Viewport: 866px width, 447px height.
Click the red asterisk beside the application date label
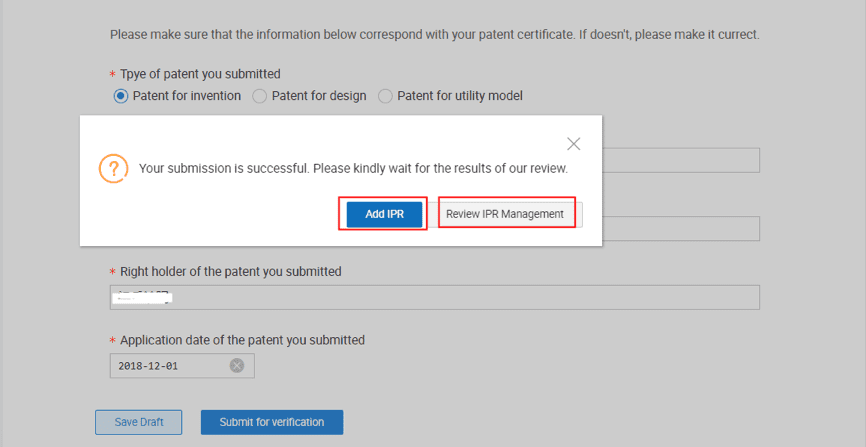tap(112, 341)
